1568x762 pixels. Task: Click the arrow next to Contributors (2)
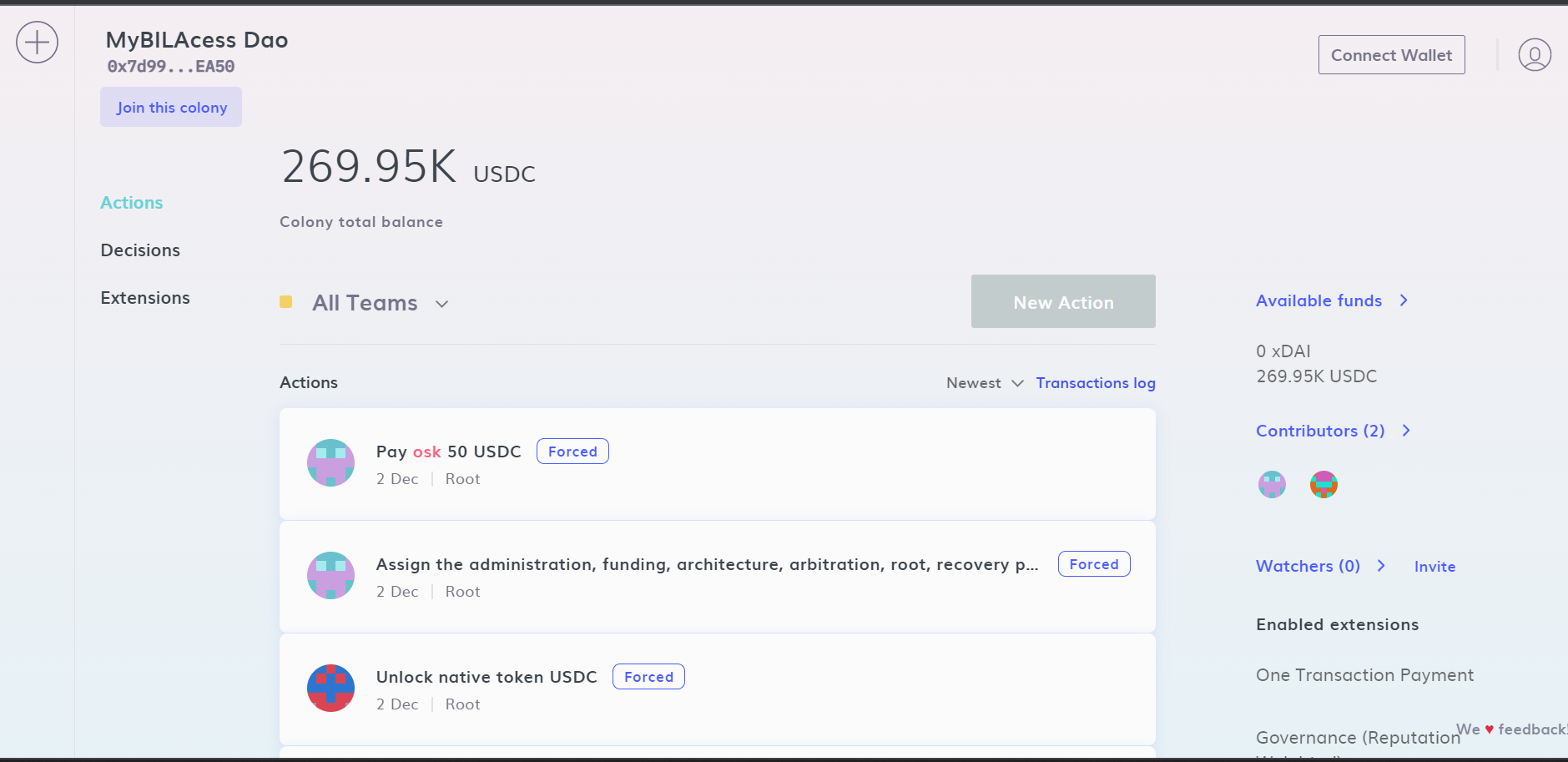[1407, 431]
